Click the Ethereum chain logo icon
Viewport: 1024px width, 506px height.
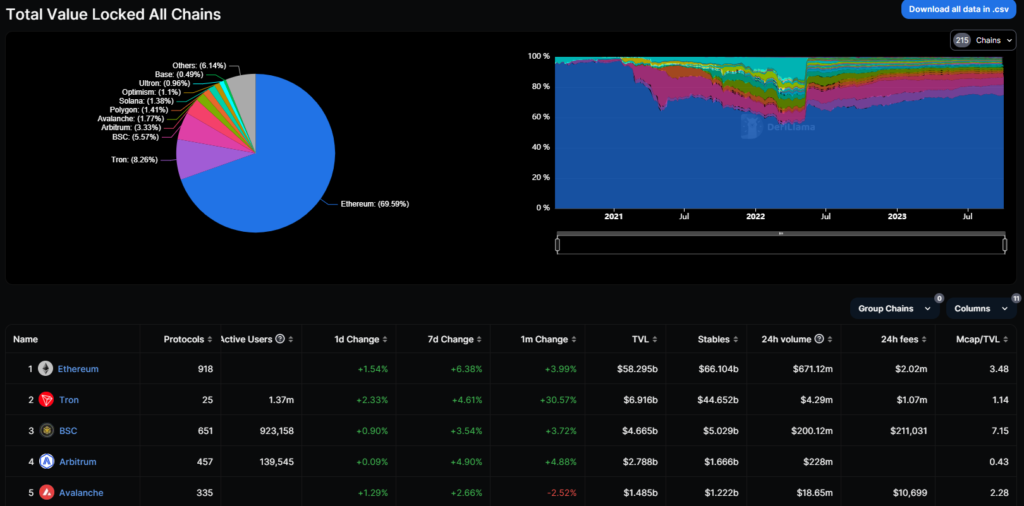tap(45, 369)
